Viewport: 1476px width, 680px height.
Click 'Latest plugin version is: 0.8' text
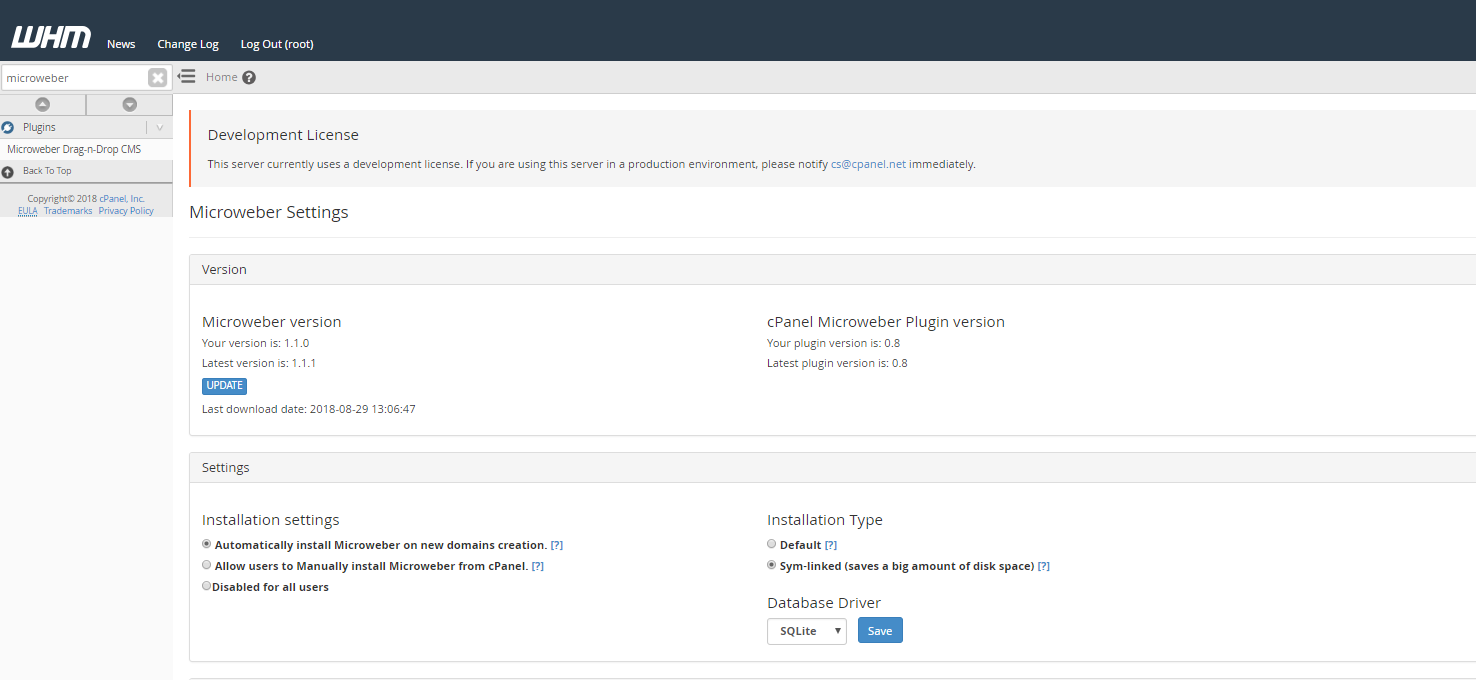tap(837, 363)
